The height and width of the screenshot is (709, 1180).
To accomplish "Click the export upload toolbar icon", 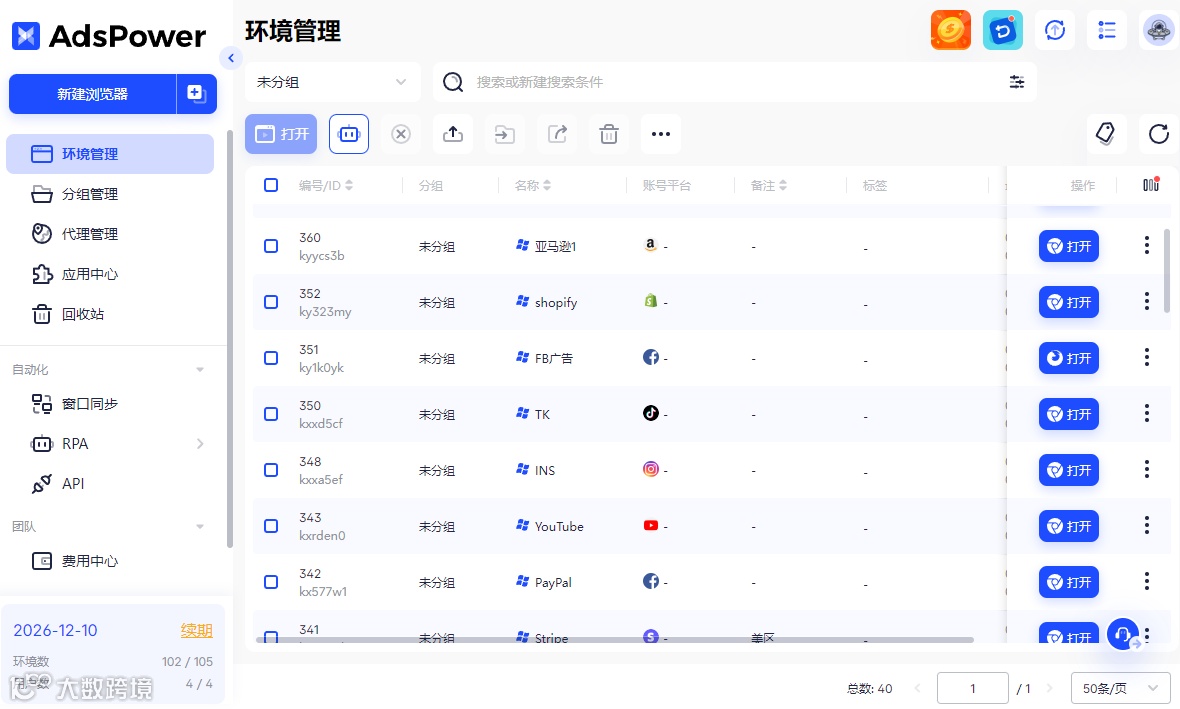I will (453, 134).
